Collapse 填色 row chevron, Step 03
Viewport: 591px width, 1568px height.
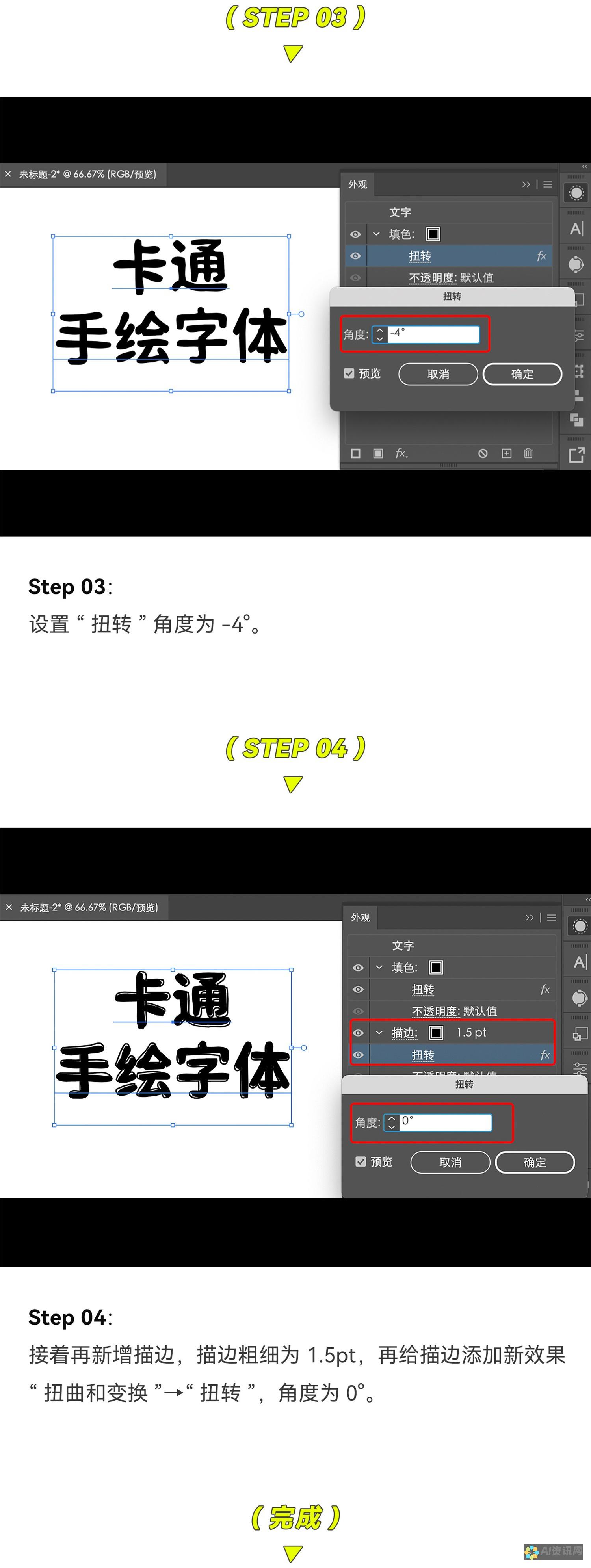tap(376, 234)
